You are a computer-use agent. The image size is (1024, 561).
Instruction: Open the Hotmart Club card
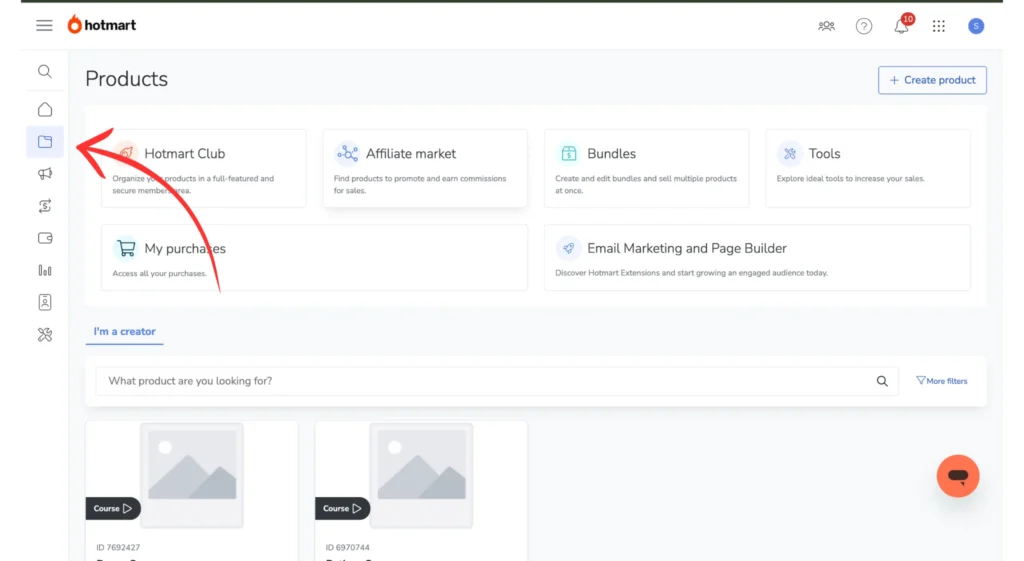(x=203, y=168)
